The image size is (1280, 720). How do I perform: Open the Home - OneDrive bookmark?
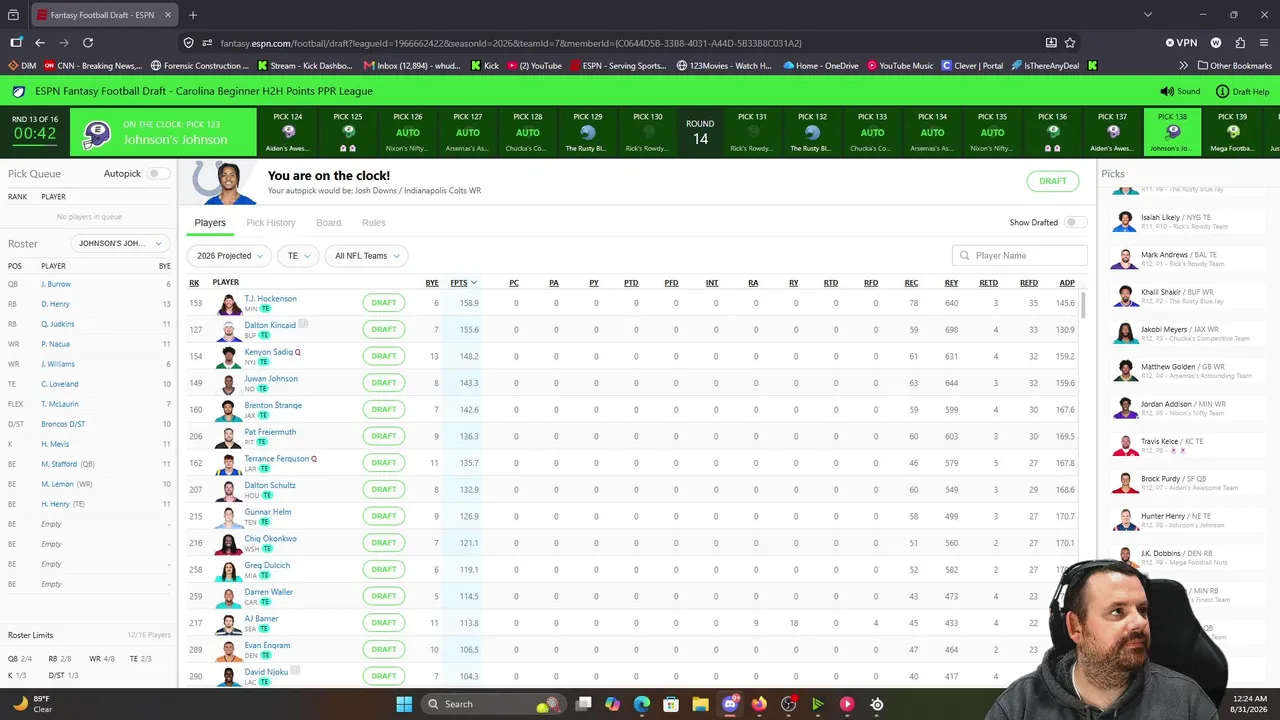tap(820, 66)
